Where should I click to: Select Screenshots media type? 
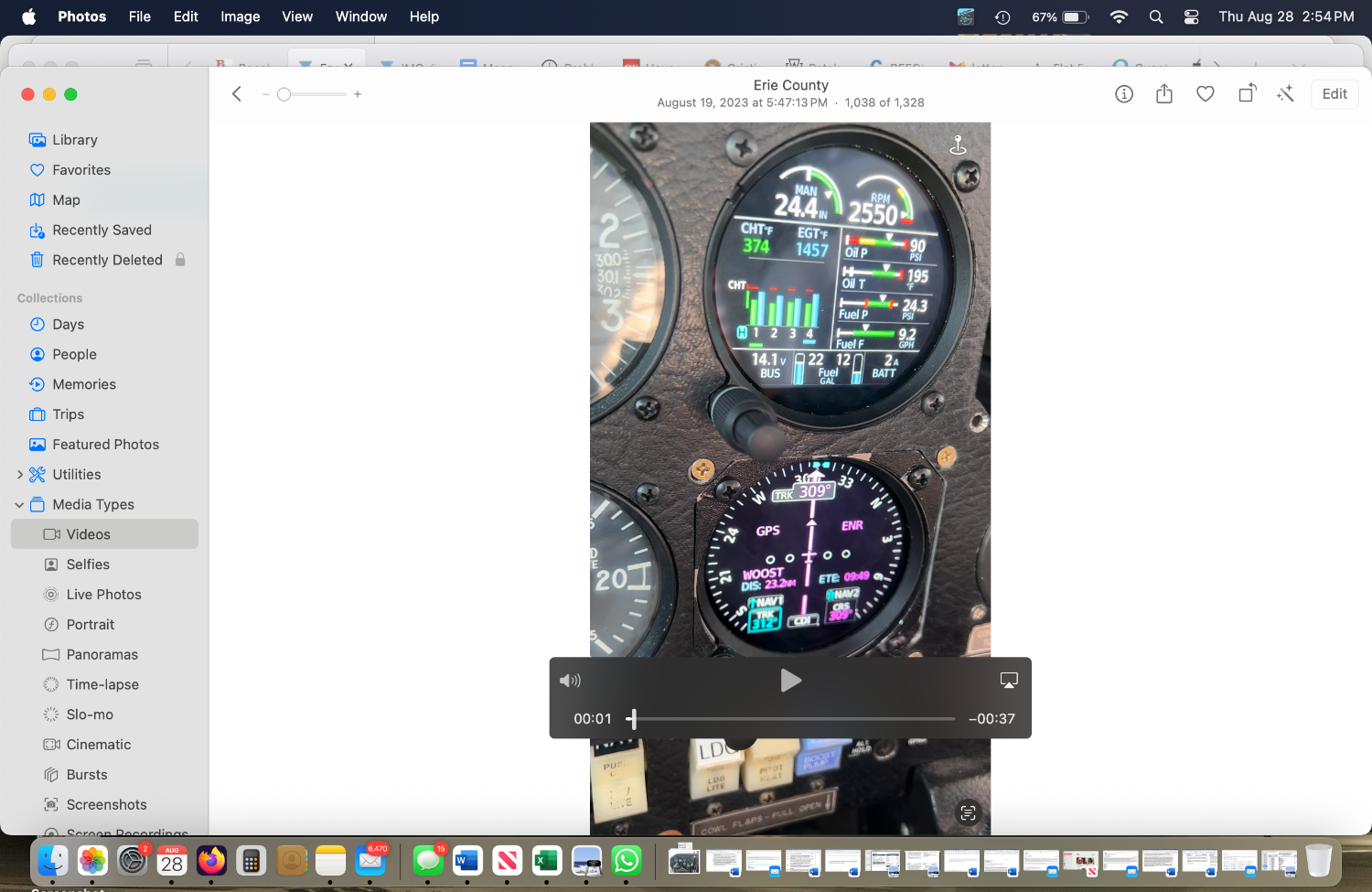tap(104, 805)
